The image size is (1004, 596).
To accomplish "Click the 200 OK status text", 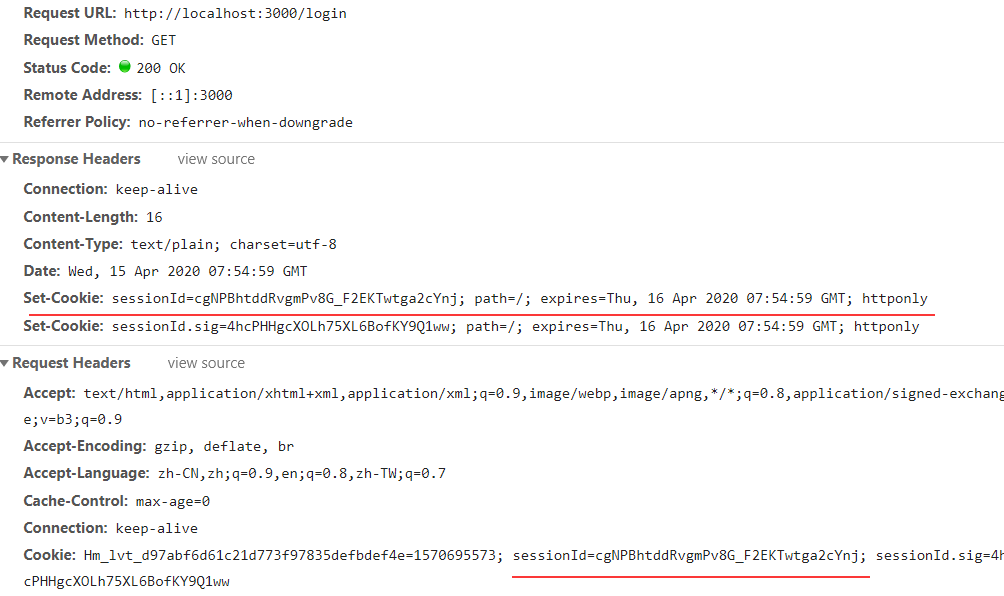I will tap(161, 68).
